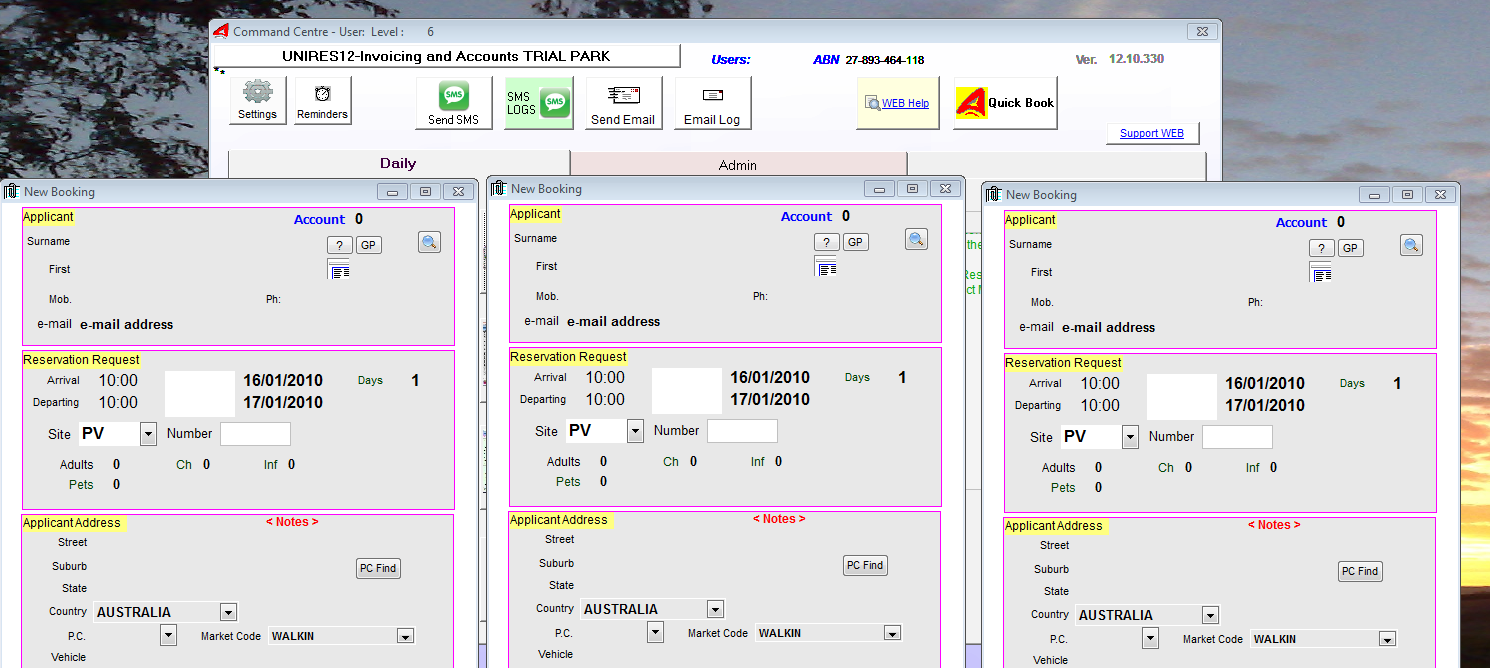This screenshot has width=1490, height=668.
Task: Switch to the Admin tab
Action: pos(738,165)
